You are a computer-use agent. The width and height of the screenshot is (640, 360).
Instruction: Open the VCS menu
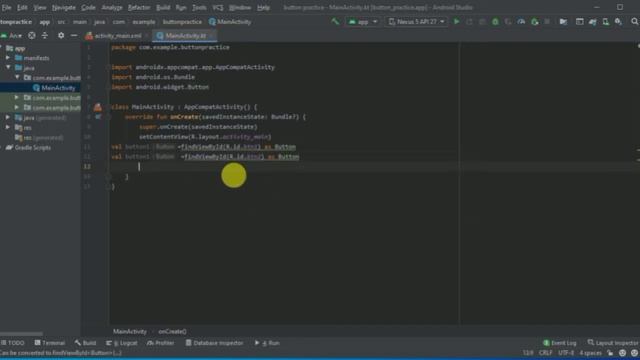[x=218, y=7]
